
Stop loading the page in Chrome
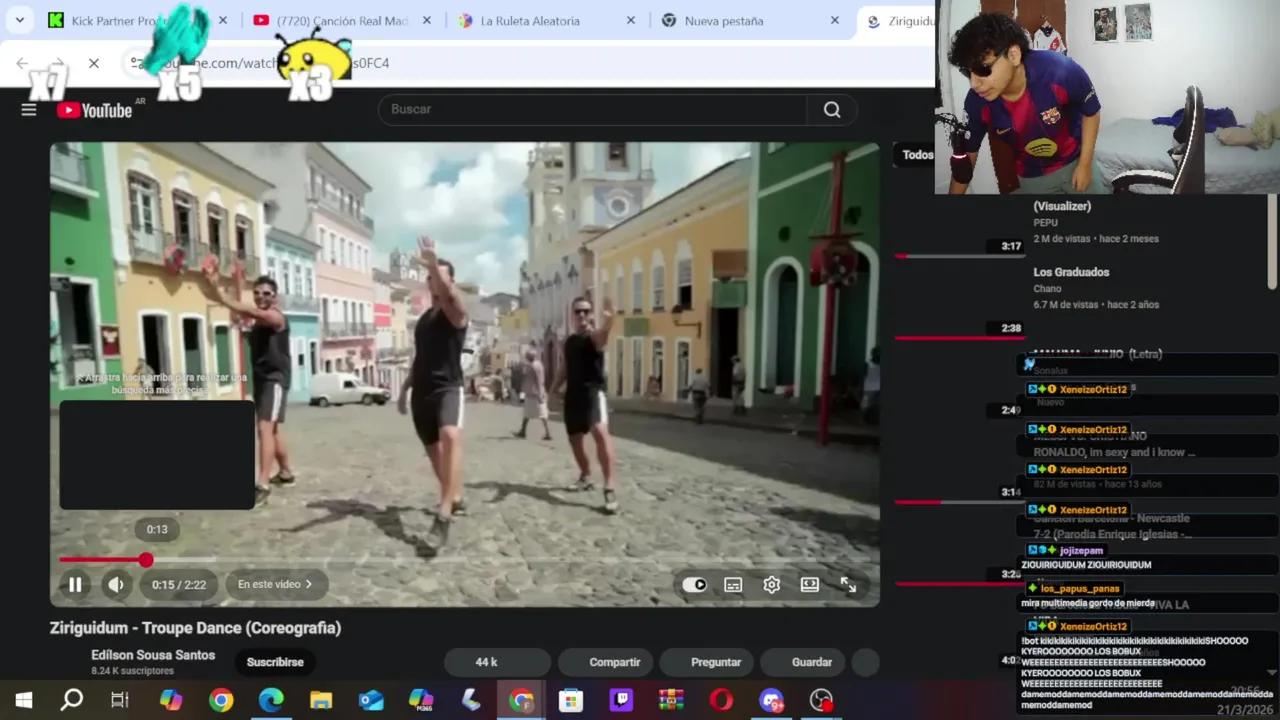point(93,63)
